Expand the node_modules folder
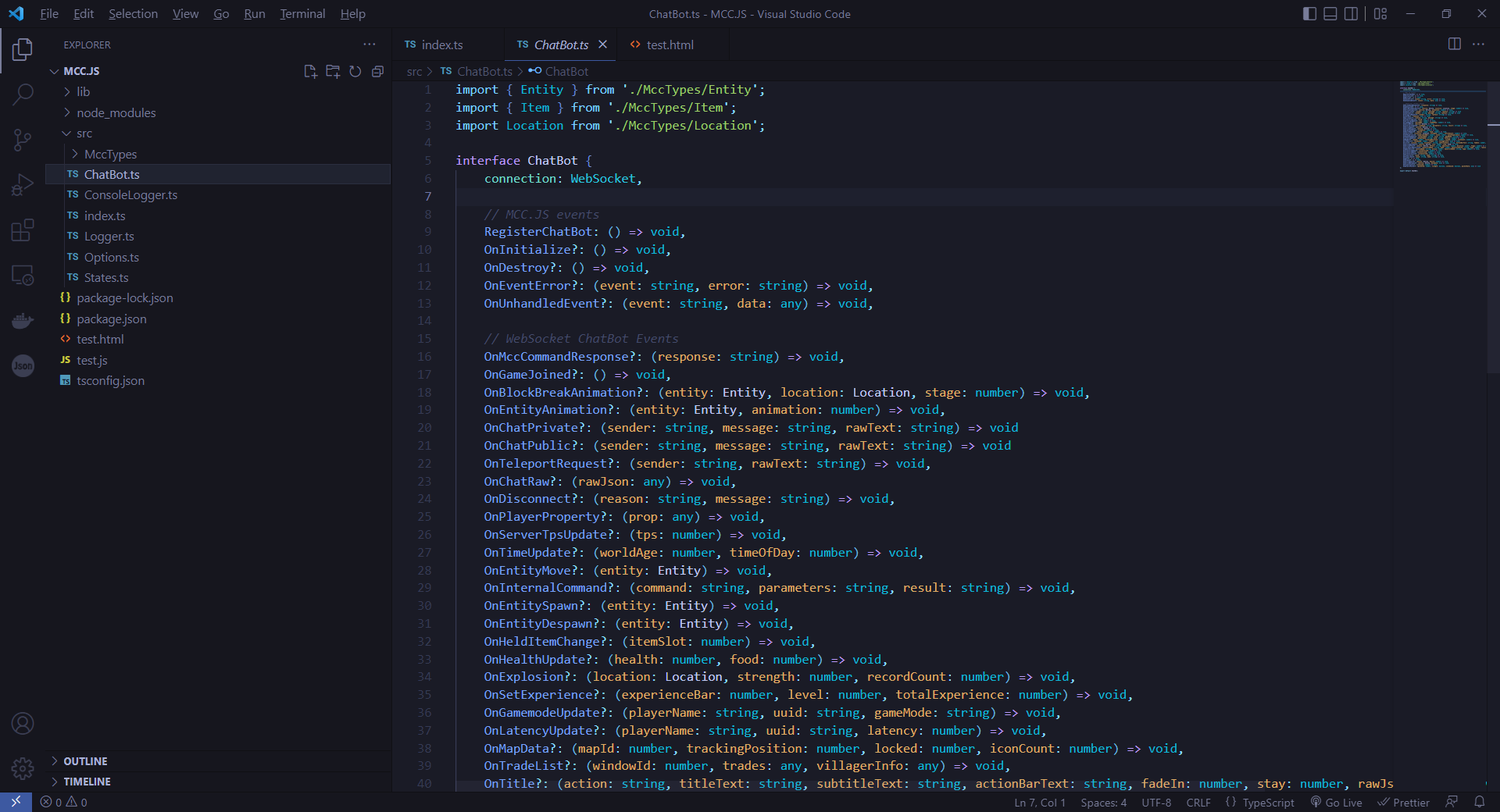The width and height of the screenshot is (1500, 812). click(218, 112)
